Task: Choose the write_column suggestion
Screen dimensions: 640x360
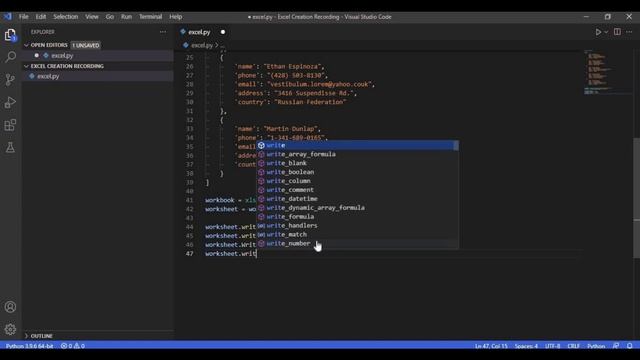Action: 355,181
